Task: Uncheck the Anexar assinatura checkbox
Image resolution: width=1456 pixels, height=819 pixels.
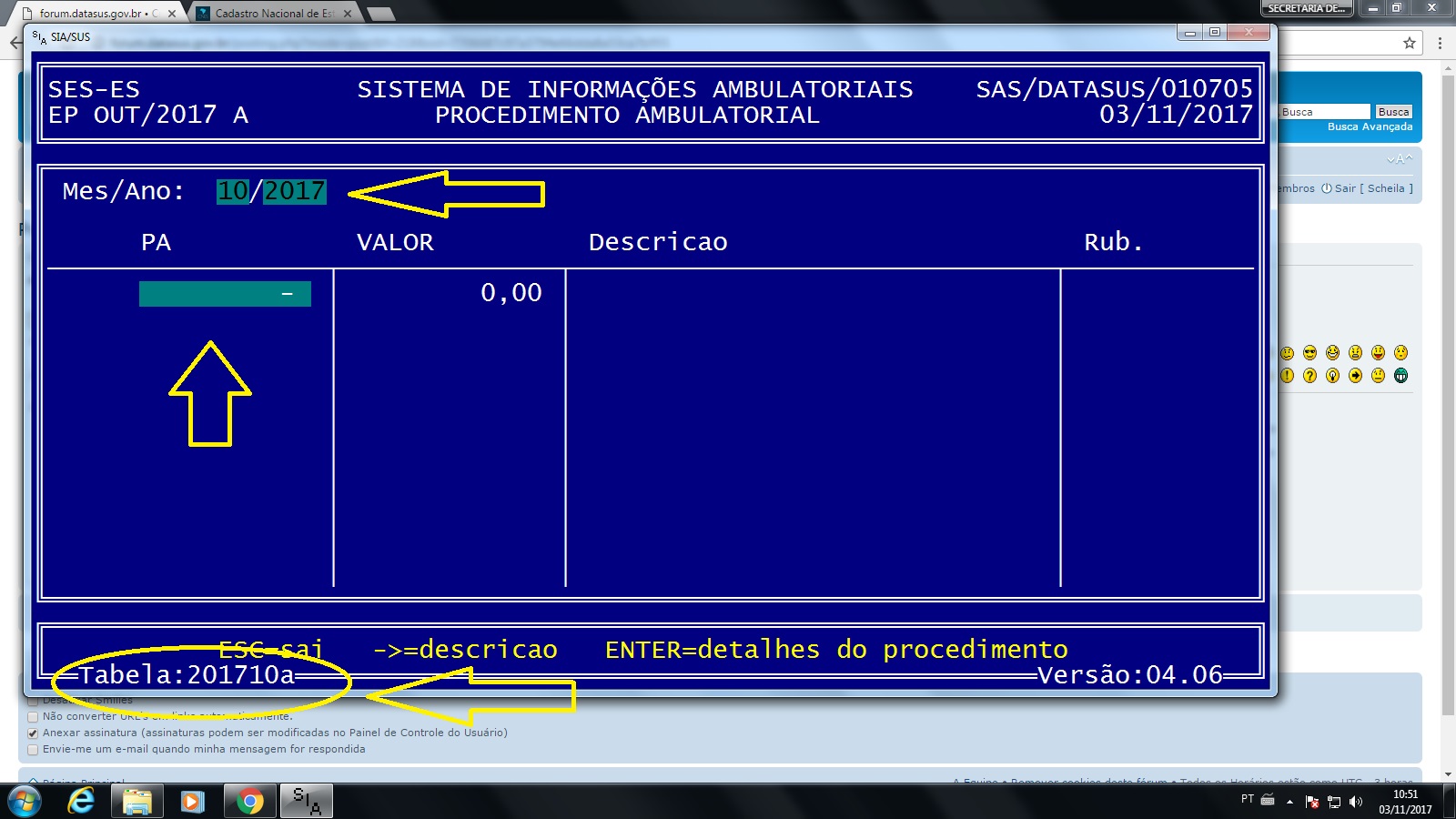Action: pos(33,733)
